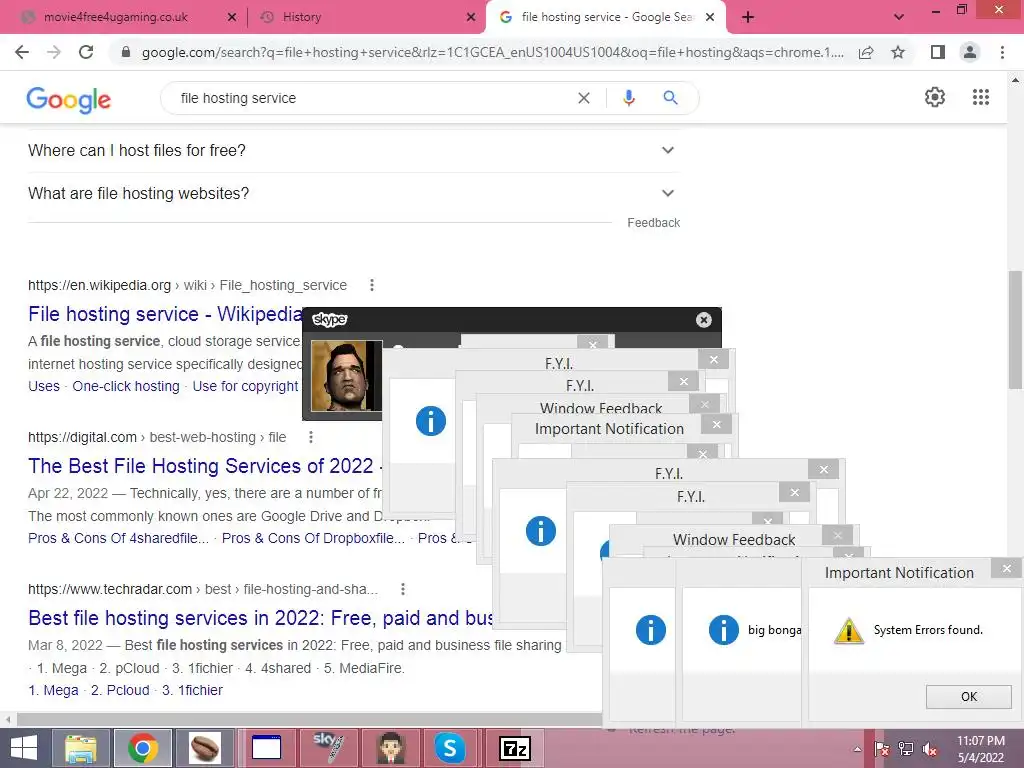Viewport: 1024px width, 768px height.
Task: Click the Action Center flag tray icon
Action: tap(882, 749)
